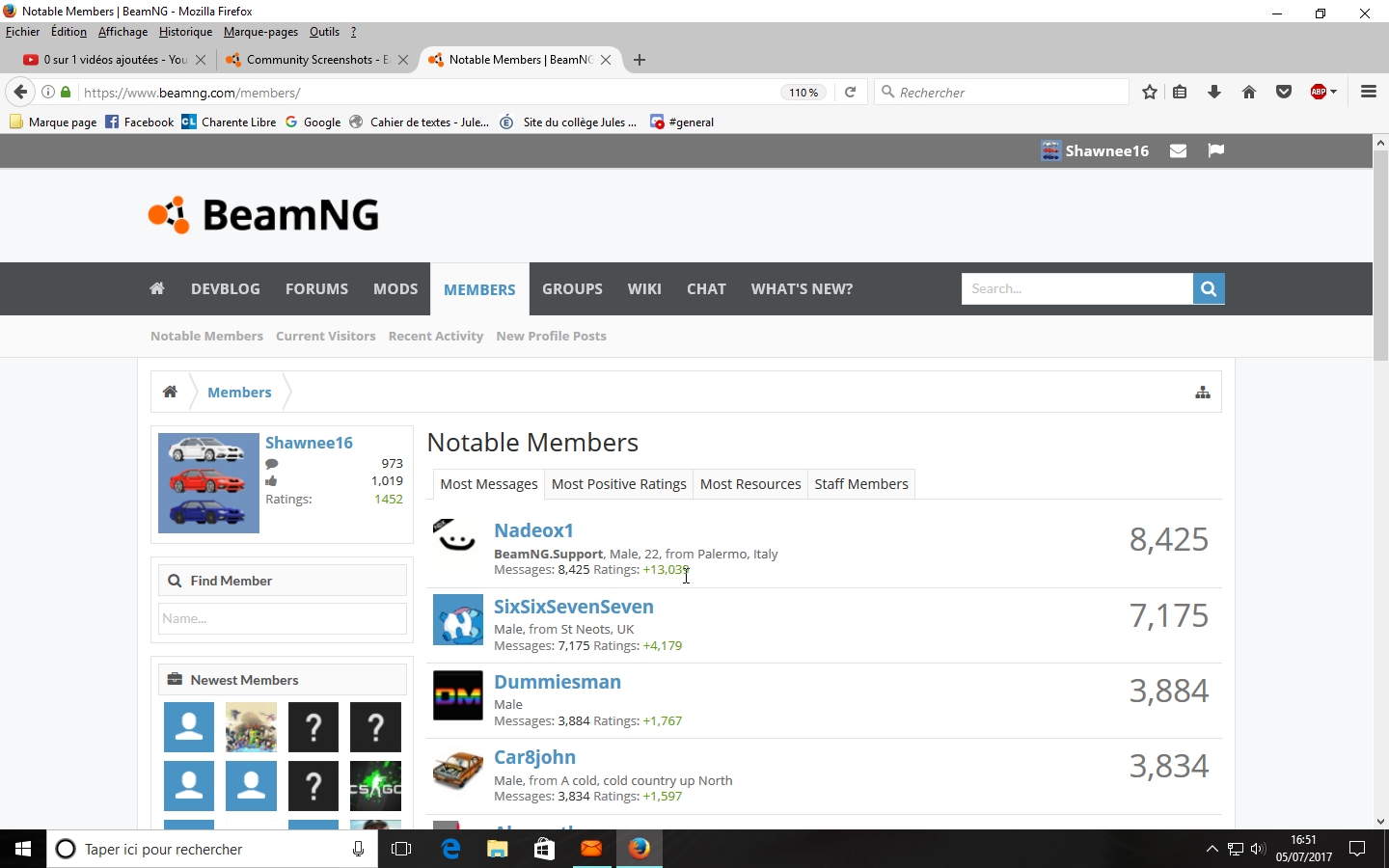This screenshot has width=1389, height=868.
Task: Select the Most Positive Ratings tab
Action: 619,484
